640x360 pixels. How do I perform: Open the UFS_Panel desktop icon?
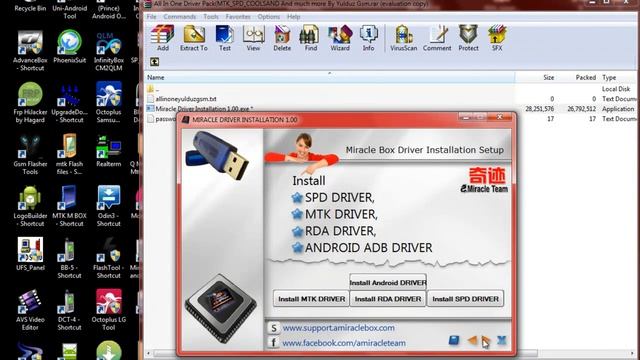(x=30, y=255)
